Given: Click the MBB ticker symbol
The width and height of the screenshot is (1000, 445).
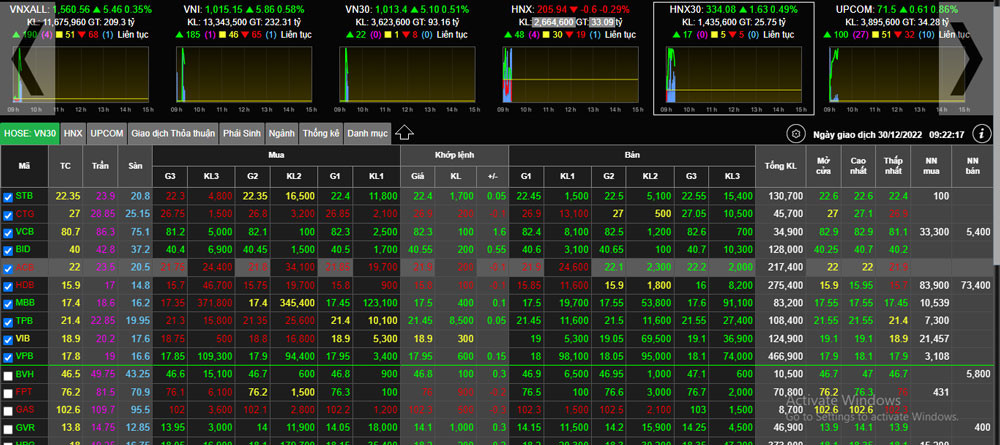Looking at the screenshot, I should pos(25,303).
